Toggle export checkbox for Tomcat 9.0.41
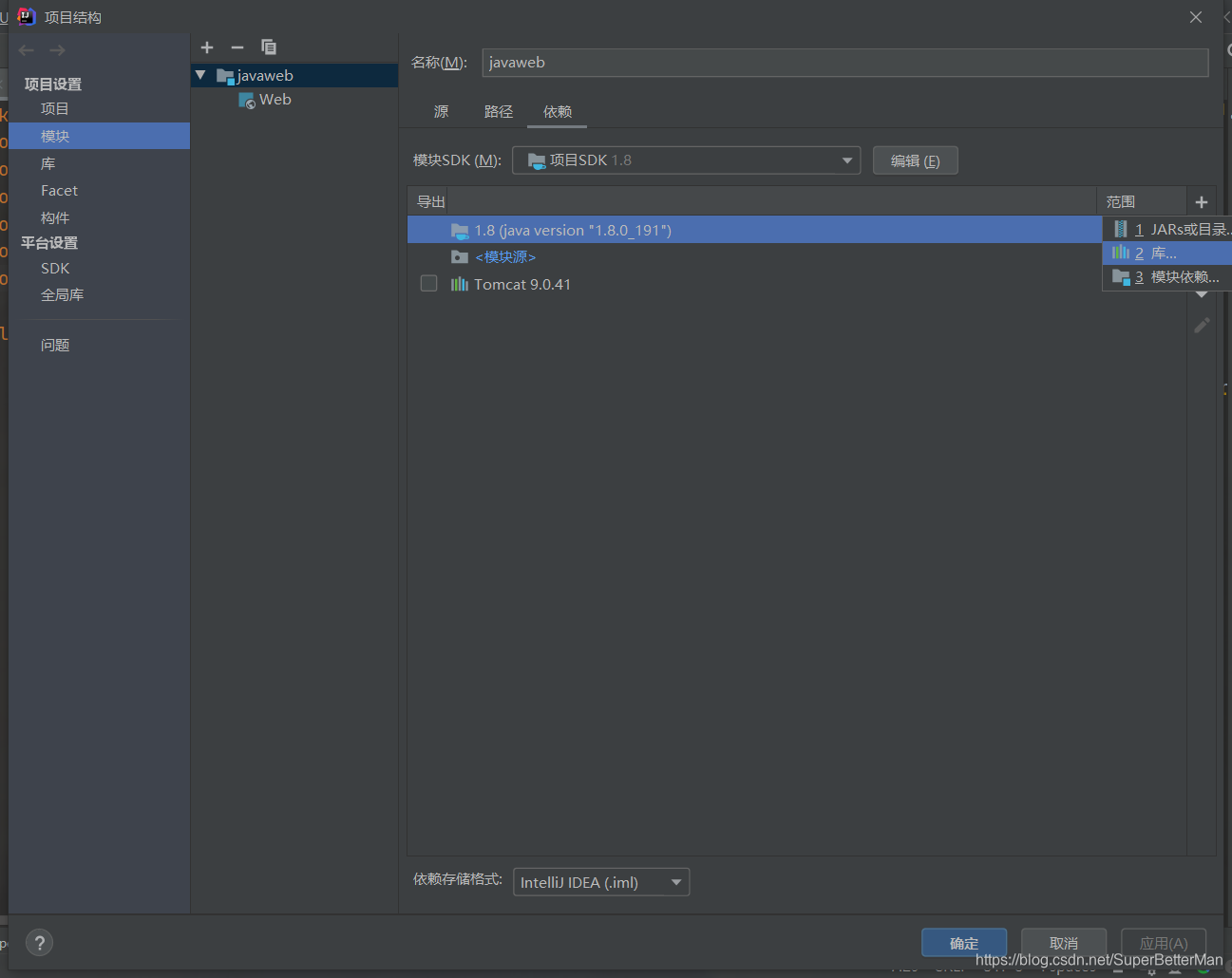Image resolution: width=1232 pixels, height=978 pixels. click(x=428, y=283)
